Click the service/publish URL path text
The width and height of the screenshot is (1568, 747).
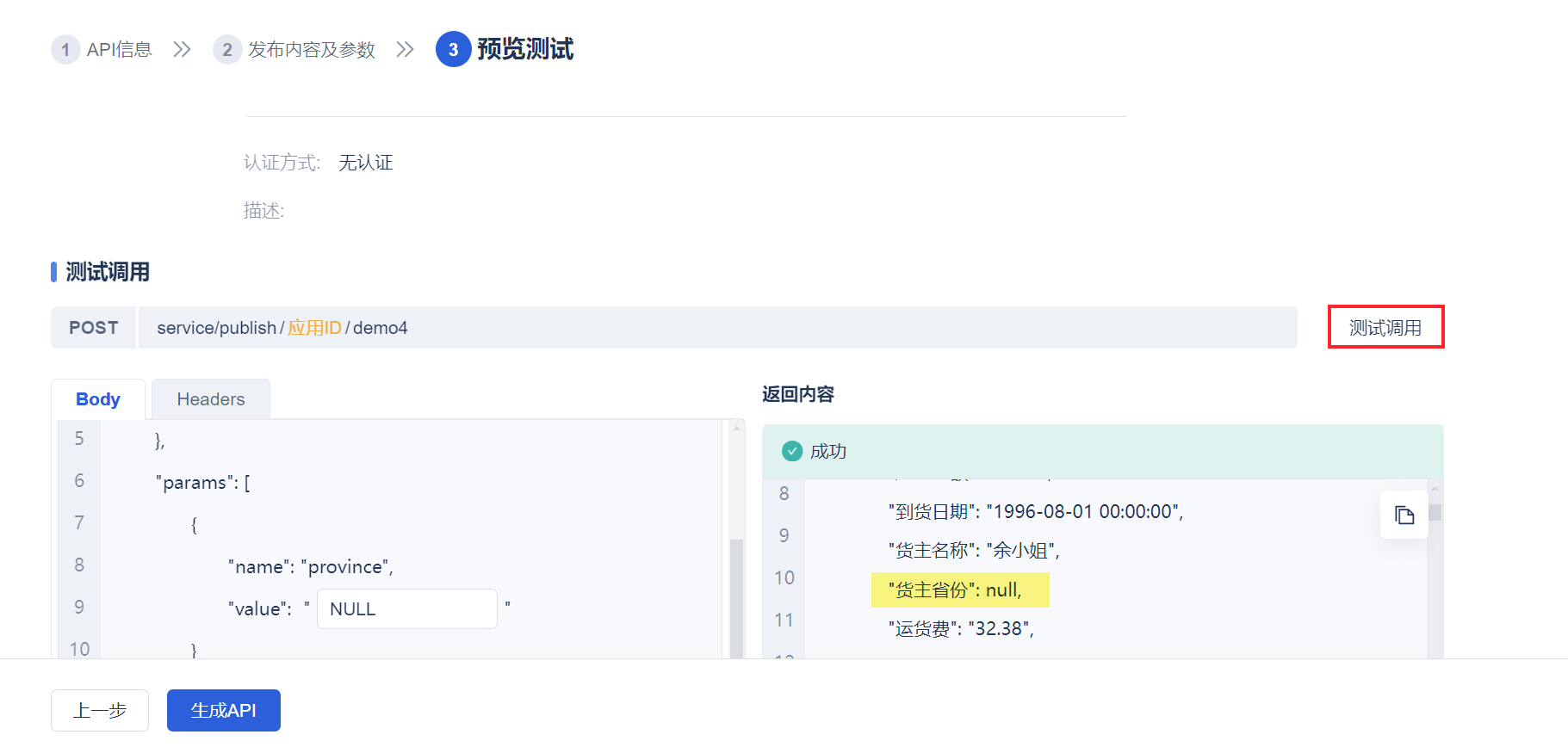click(x=217, y=328)
